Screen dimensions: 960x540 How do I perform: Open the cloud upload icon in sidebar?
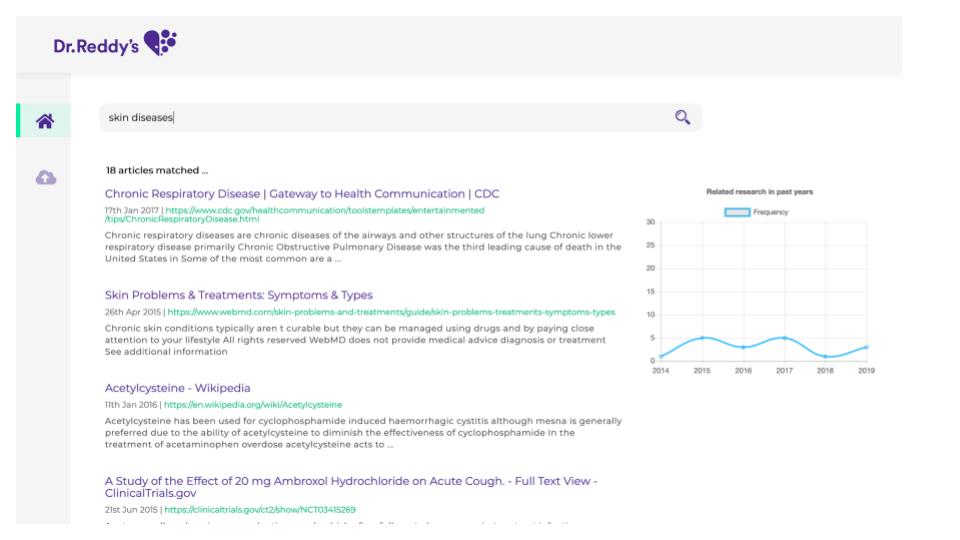tap(45, 177)
